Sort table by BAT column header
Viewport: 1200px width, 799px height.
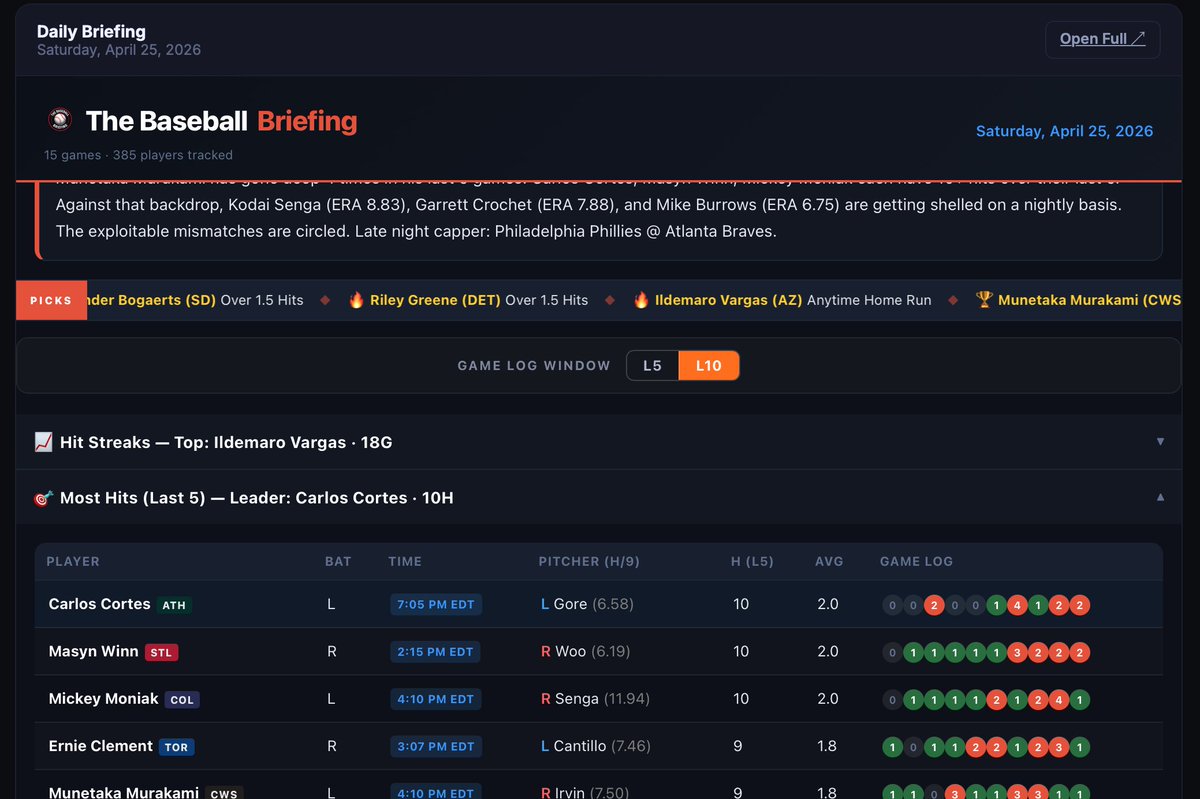point(338,561)
